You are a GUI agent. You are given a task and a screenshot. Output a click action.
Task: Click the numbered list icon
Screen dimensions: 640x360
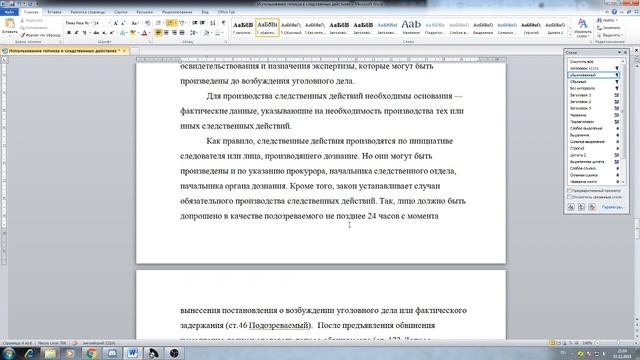[170, 23]
